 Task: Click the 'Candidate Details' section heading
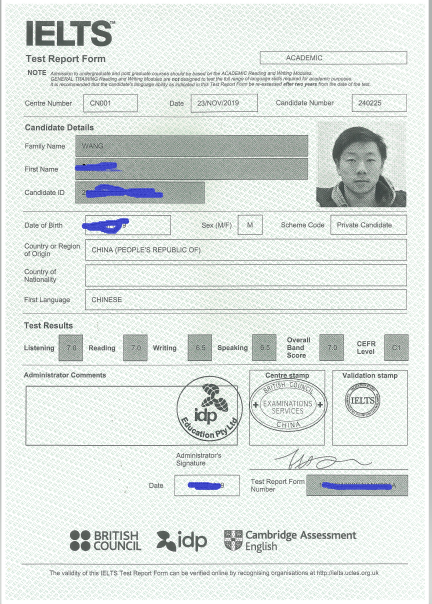click(59, 128)
